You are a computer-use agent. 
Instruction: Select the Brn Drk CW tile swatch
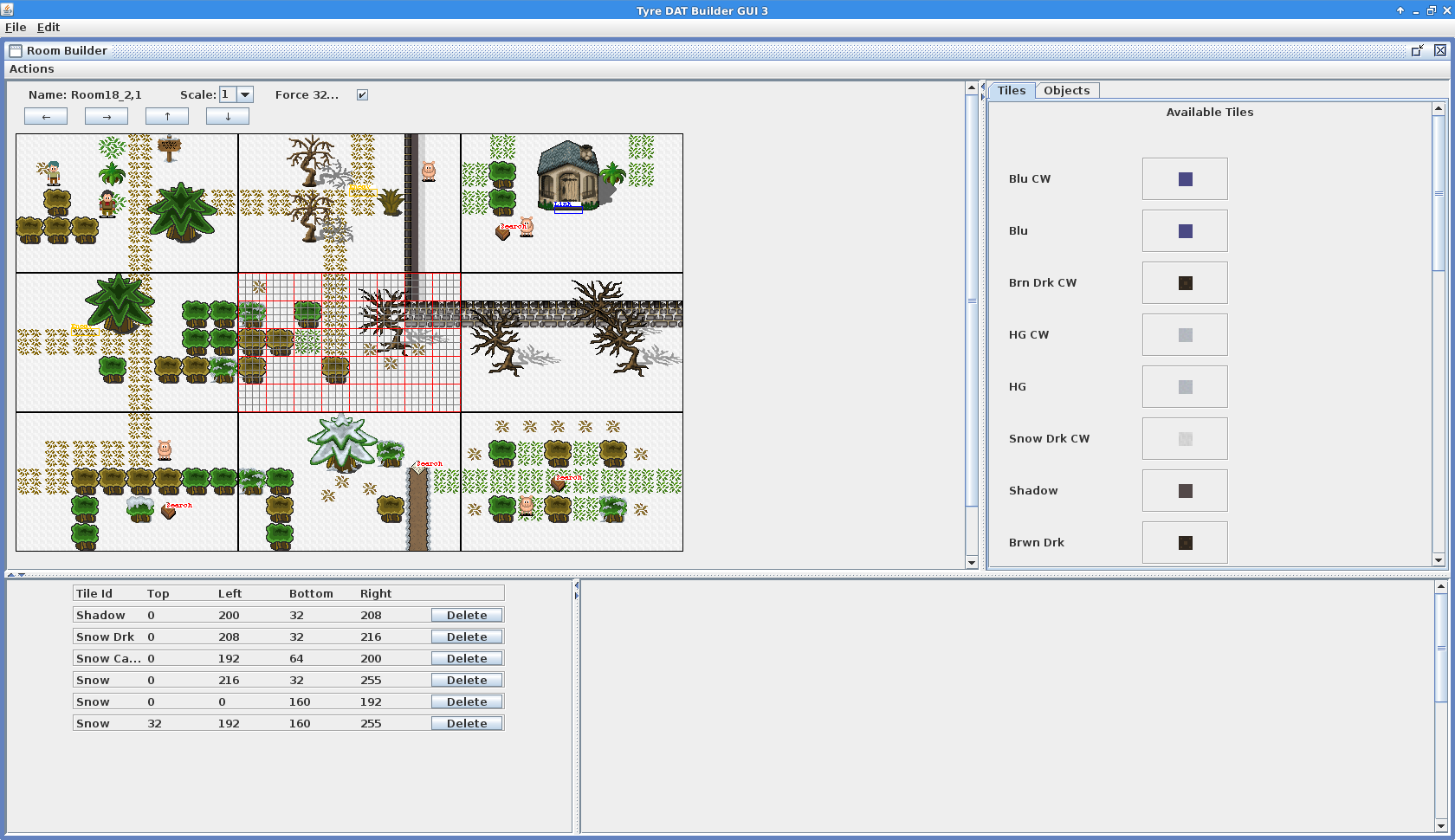click(1185, 282)
